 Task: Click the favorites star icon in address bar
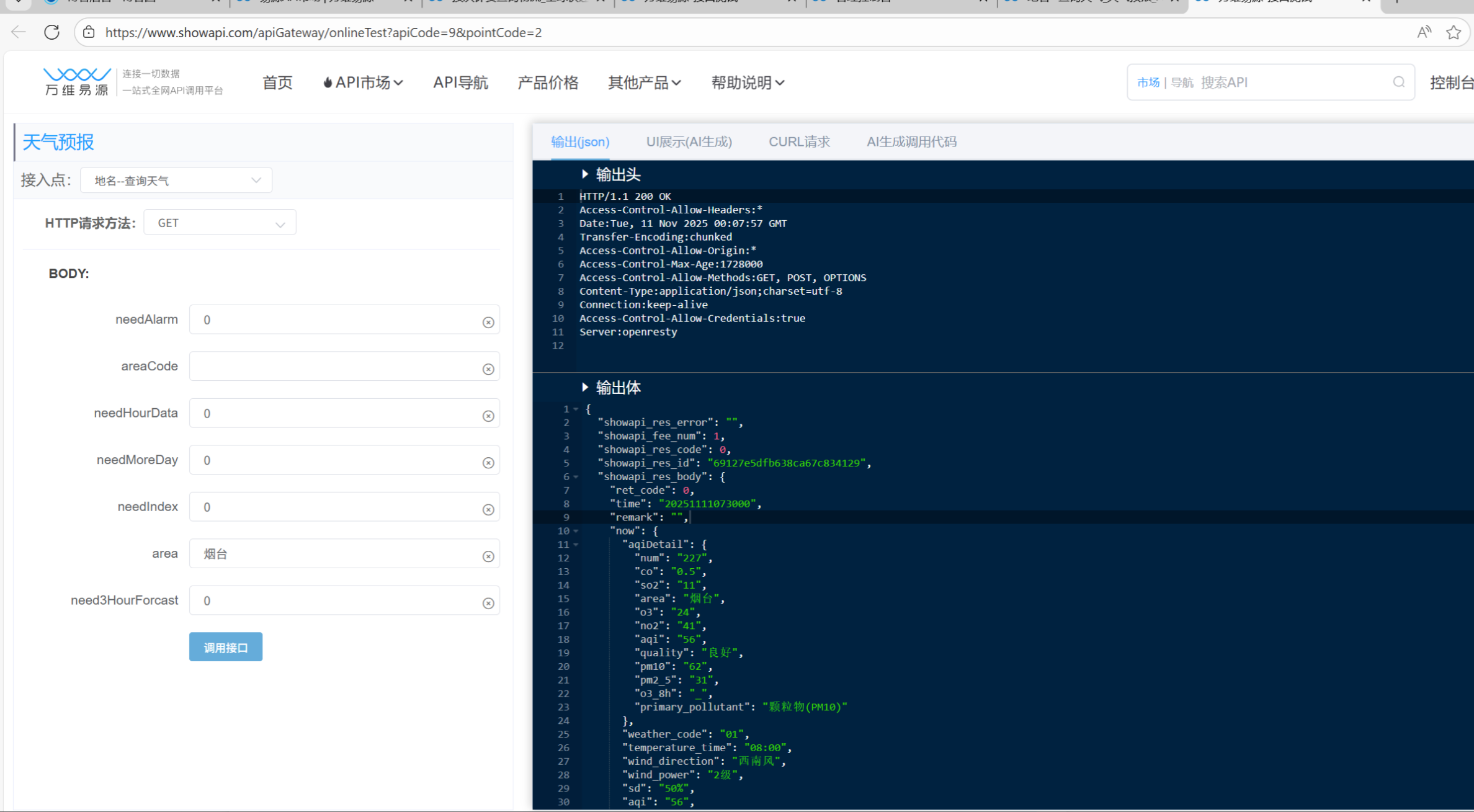(x=1454, y=32)
